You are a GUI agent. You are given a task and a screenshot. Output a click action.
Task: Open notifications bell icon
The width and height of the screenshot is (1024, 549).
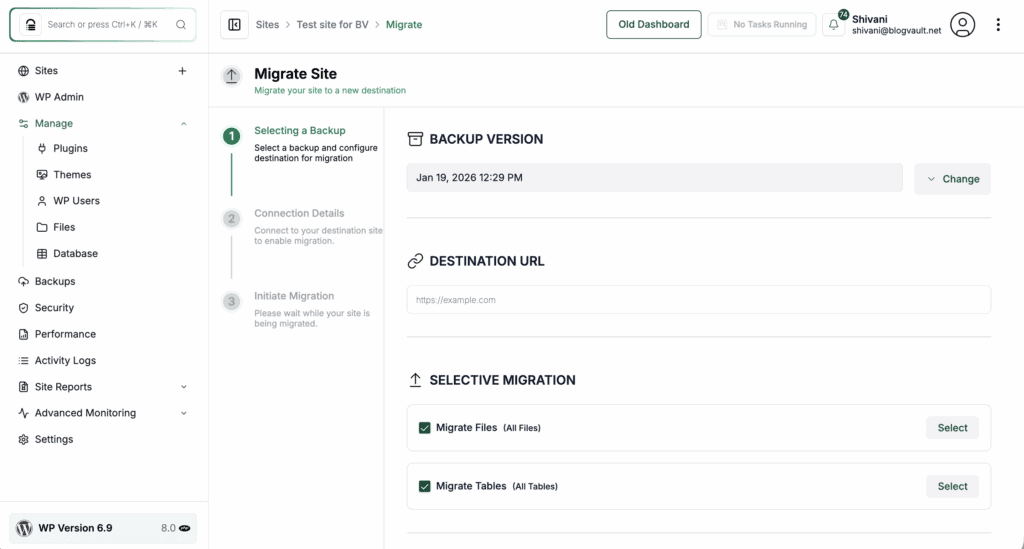pos(834,25)
